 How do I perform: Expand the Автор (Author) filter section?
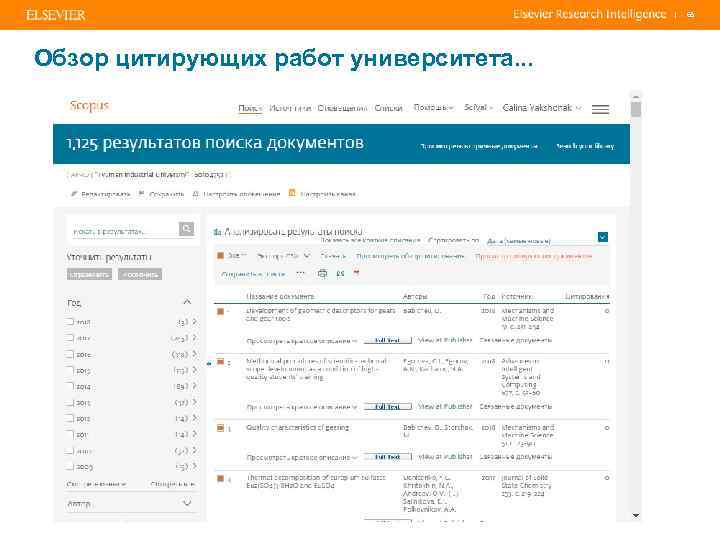pos(187,503)
